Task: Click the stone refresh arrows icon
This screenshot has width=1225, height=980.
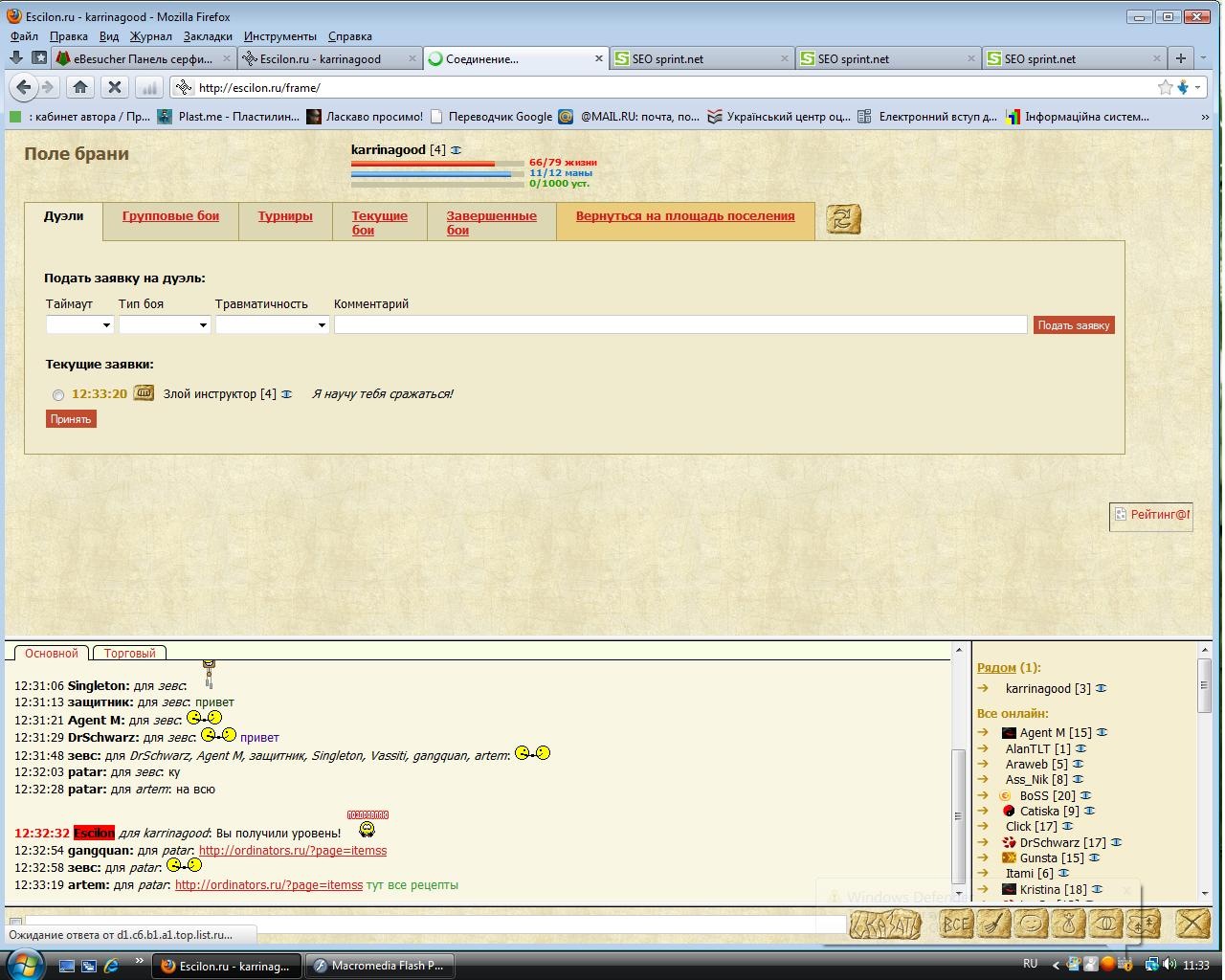Action: (x=843, y=219)
